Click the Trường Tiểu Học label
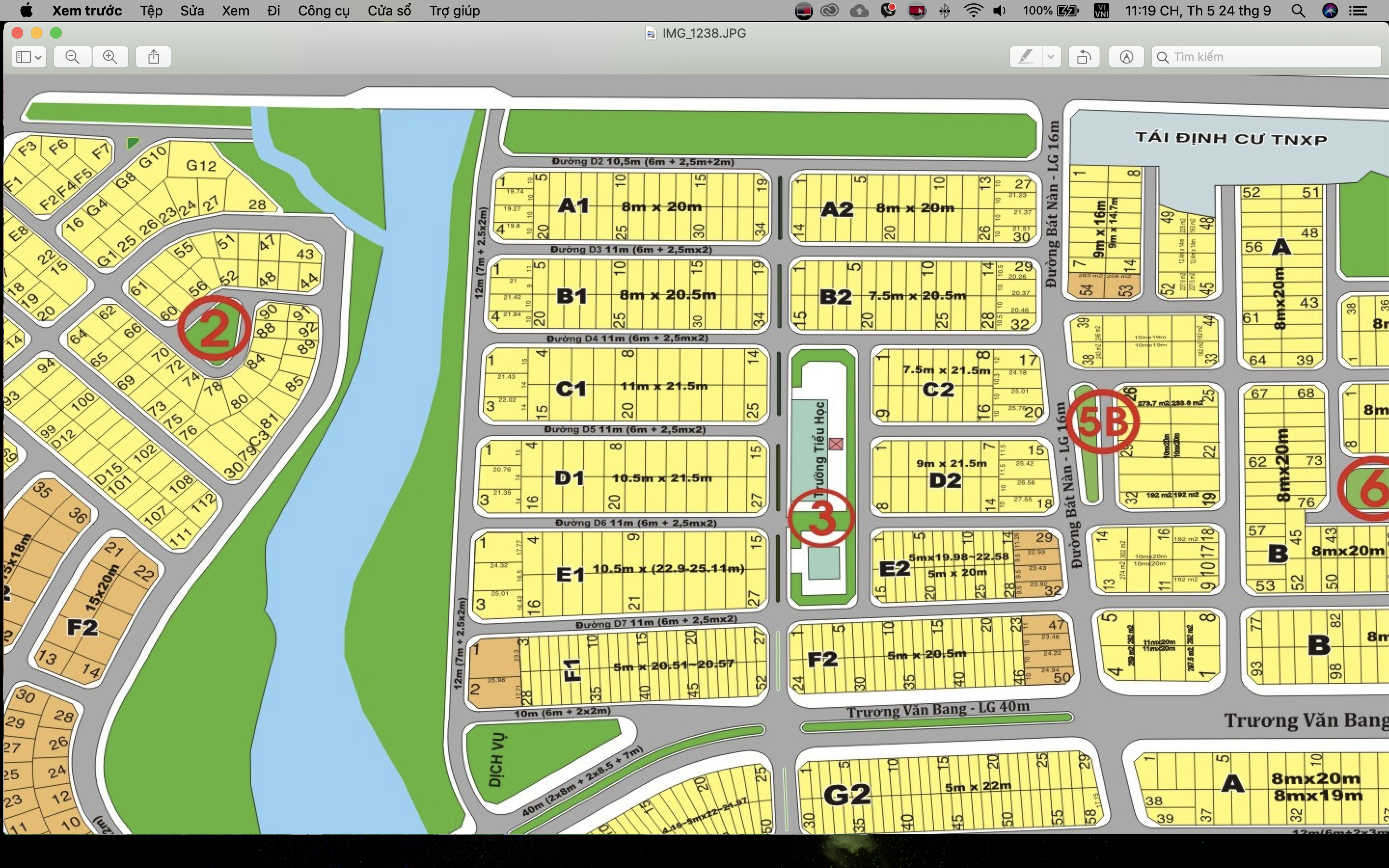 tap(819, 450)
